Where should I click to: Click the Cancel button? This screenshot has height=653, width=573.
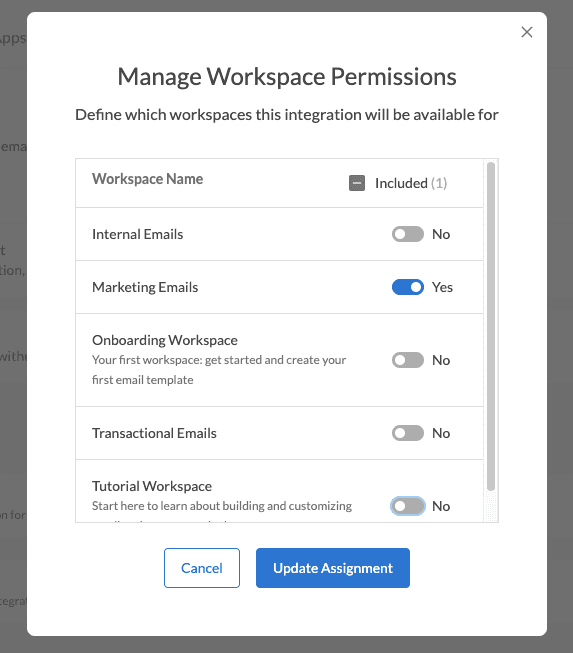[x=202, y=568]
